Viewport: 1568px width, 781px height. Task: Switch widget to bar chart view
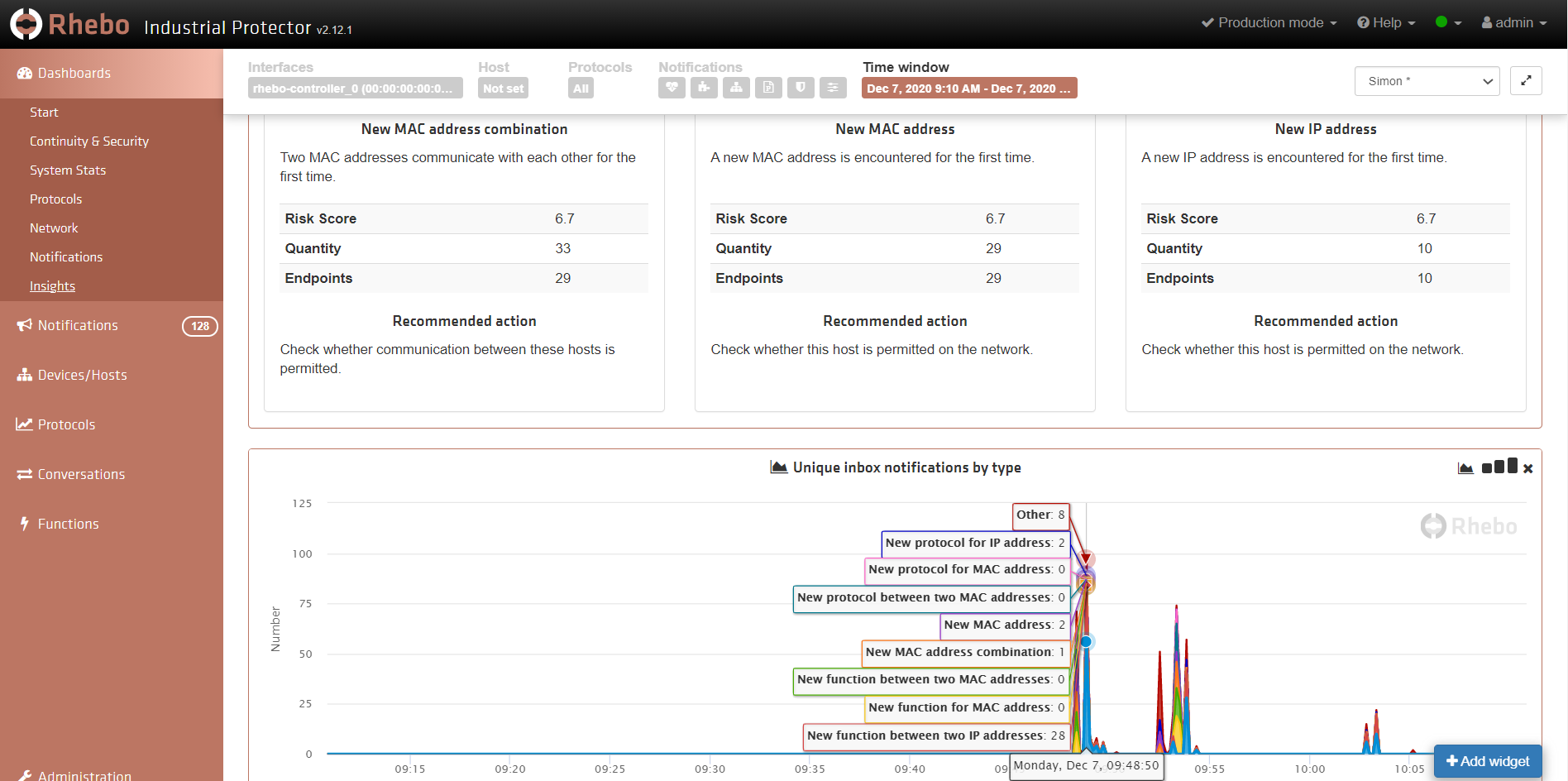pos(1499,467)
